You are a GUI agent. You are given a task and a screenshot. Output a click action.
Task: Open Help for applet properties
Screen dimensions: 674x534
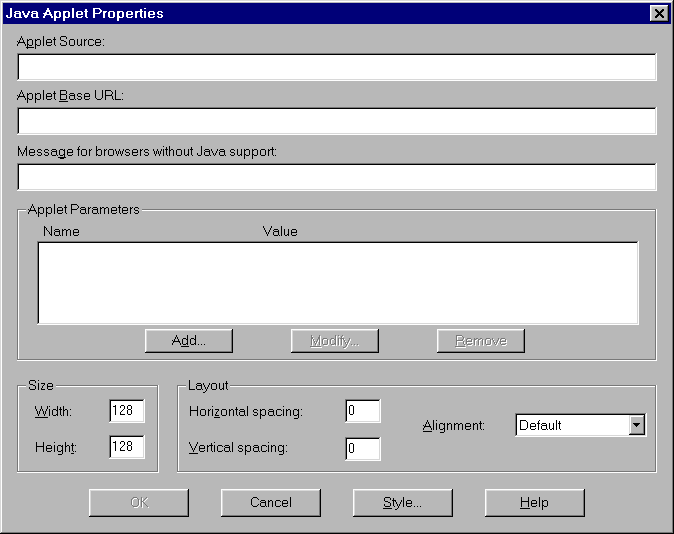point(534,502)
